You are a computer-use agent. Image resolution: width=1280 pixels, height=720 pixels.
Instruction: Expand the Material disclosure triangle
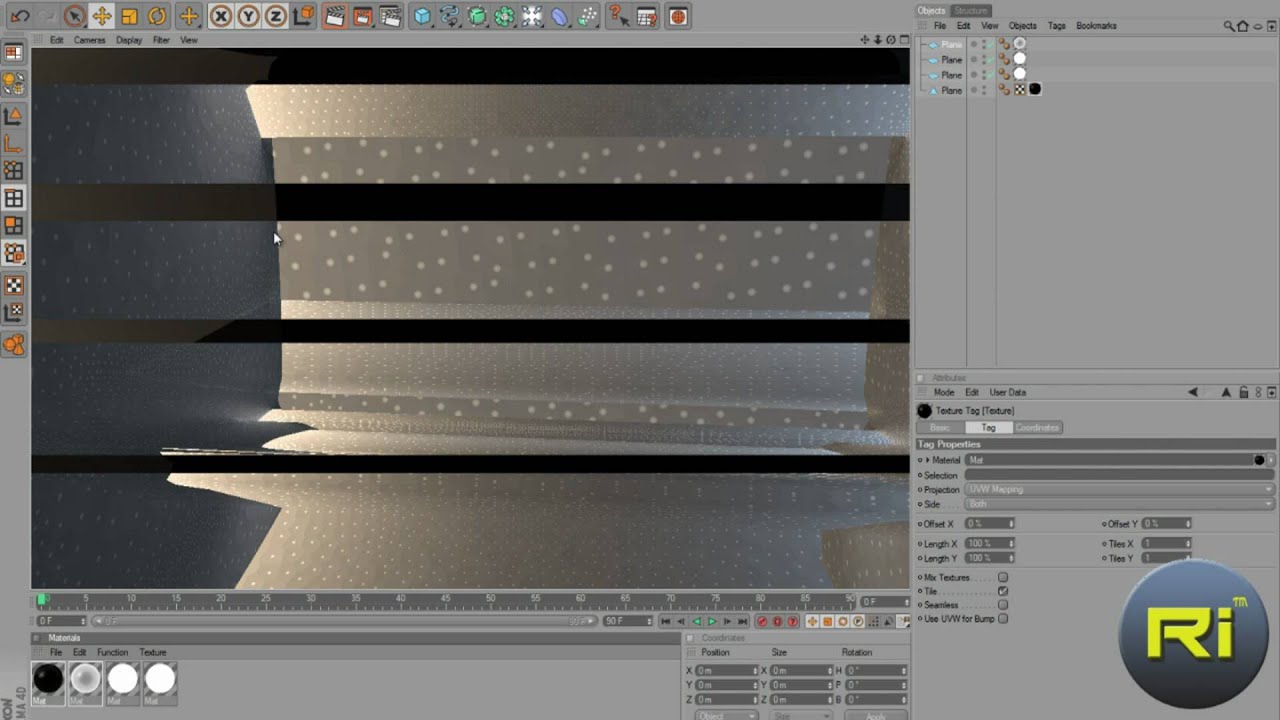pyautogui.click(x=928, y=460)
